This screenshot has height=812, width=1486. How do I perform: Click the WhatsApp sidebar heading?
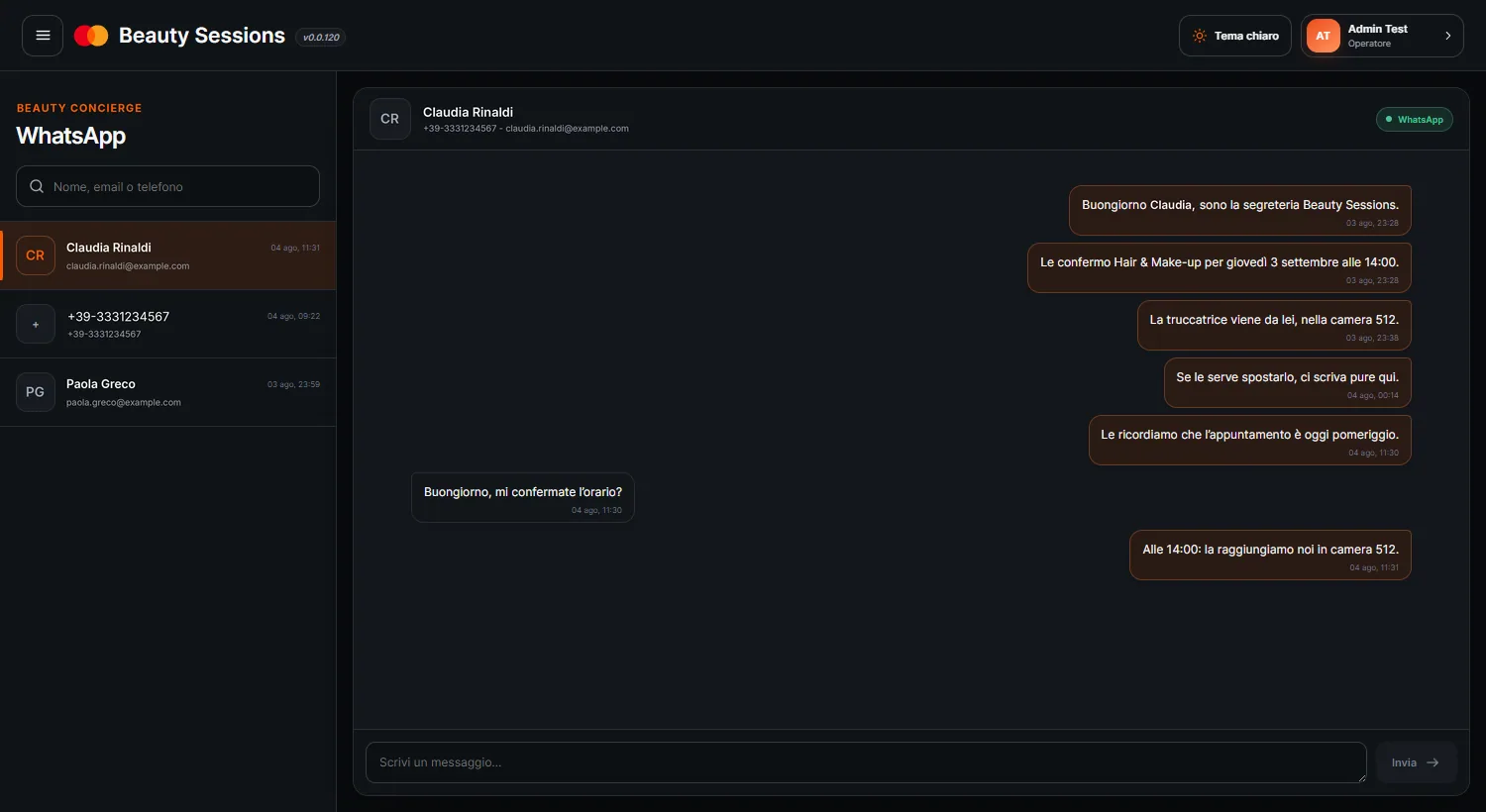pyautogui.click(x=71, y=136)
